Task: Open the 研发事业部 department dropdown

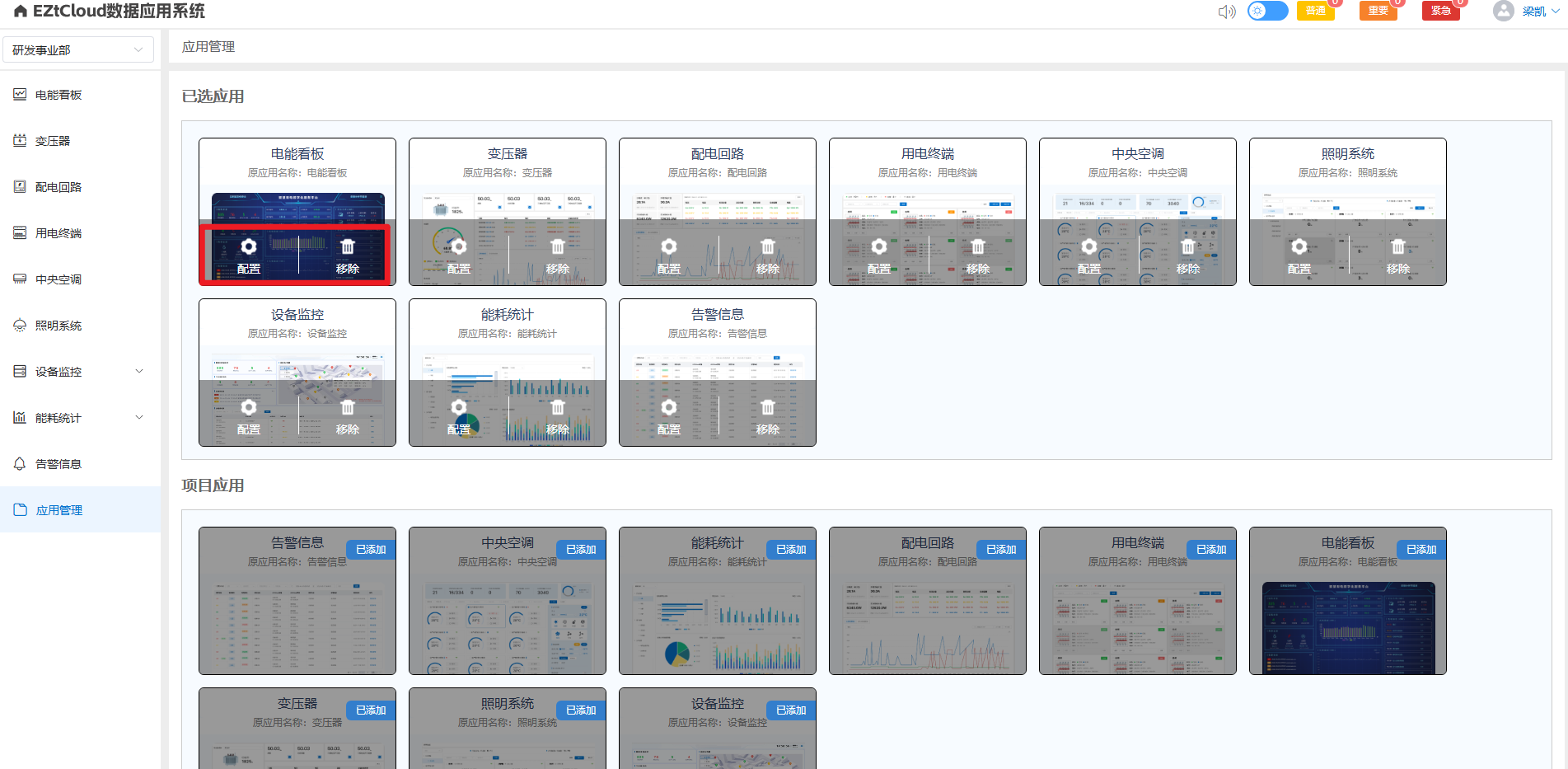Action: [x=78, y=50]
